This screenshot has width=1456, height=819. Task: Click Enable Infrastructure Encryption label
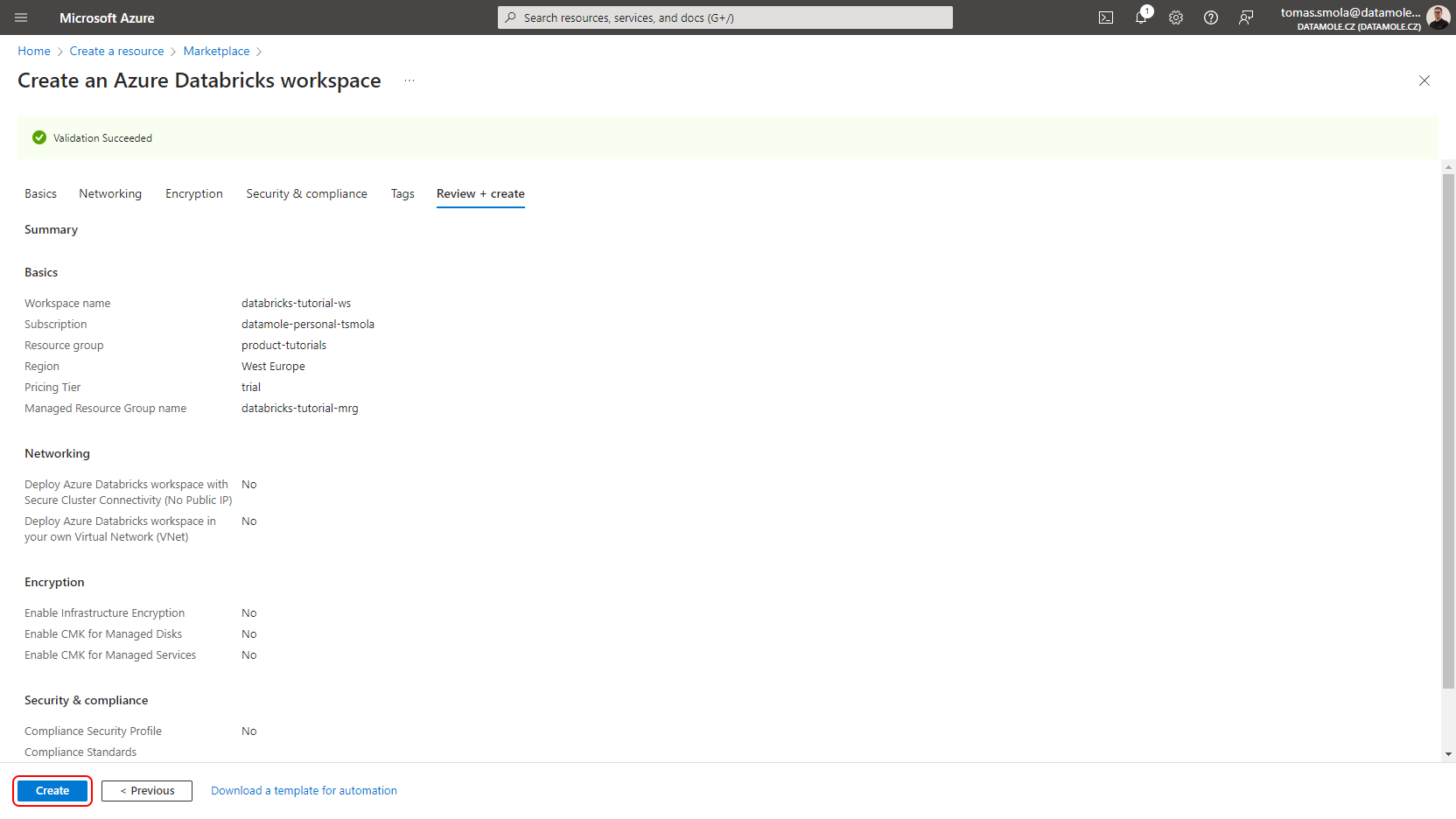(x=104, y=612)
